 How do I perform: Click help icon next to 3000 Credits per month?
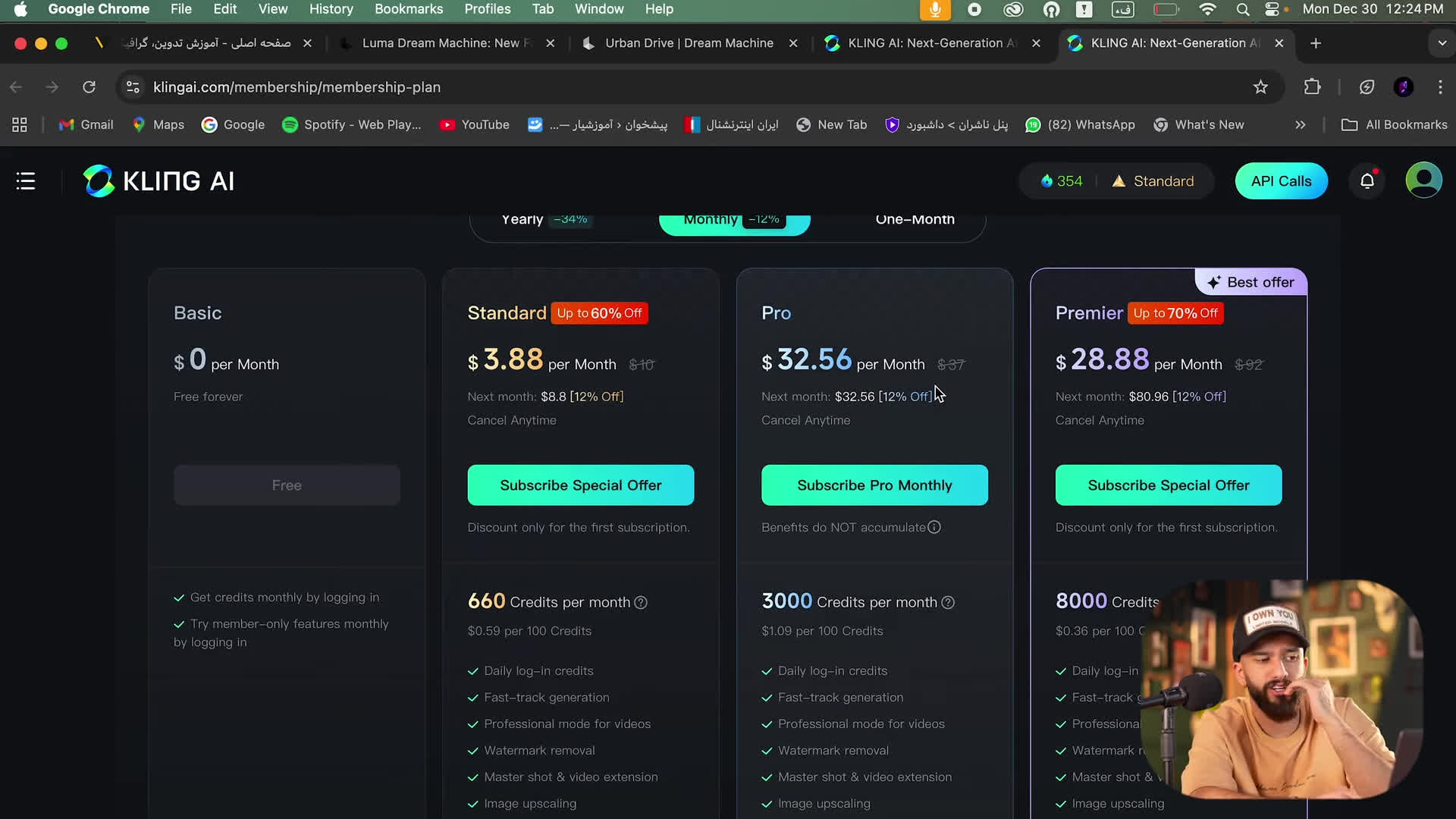tap(948, 603)
